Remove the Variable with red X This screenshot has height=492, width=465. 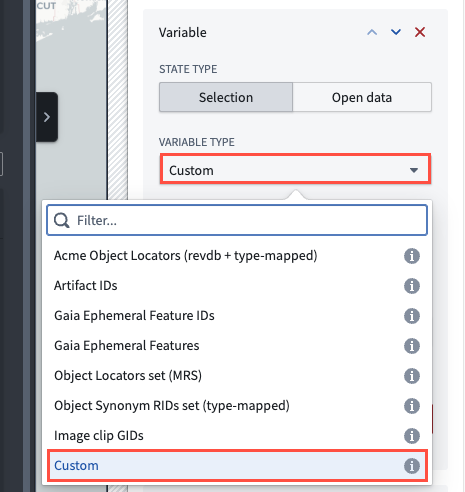pos(420,32)
